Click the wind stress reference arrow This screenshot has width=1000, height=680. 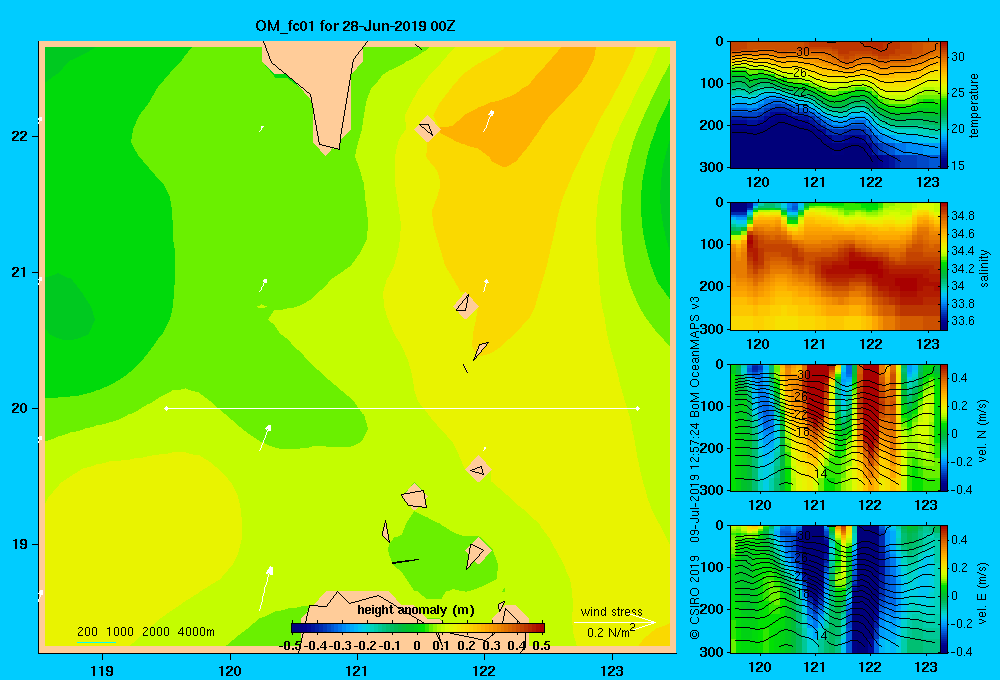(615, 622)
